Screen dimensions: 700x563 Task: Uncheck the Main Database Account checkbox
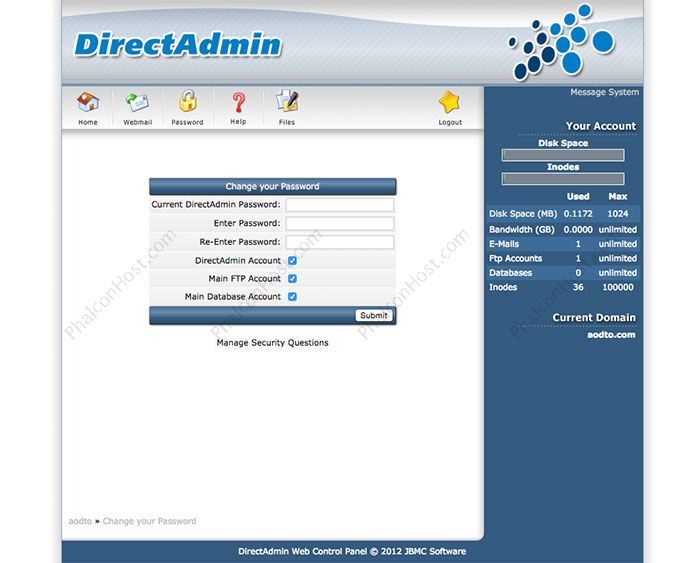point(292,296)
